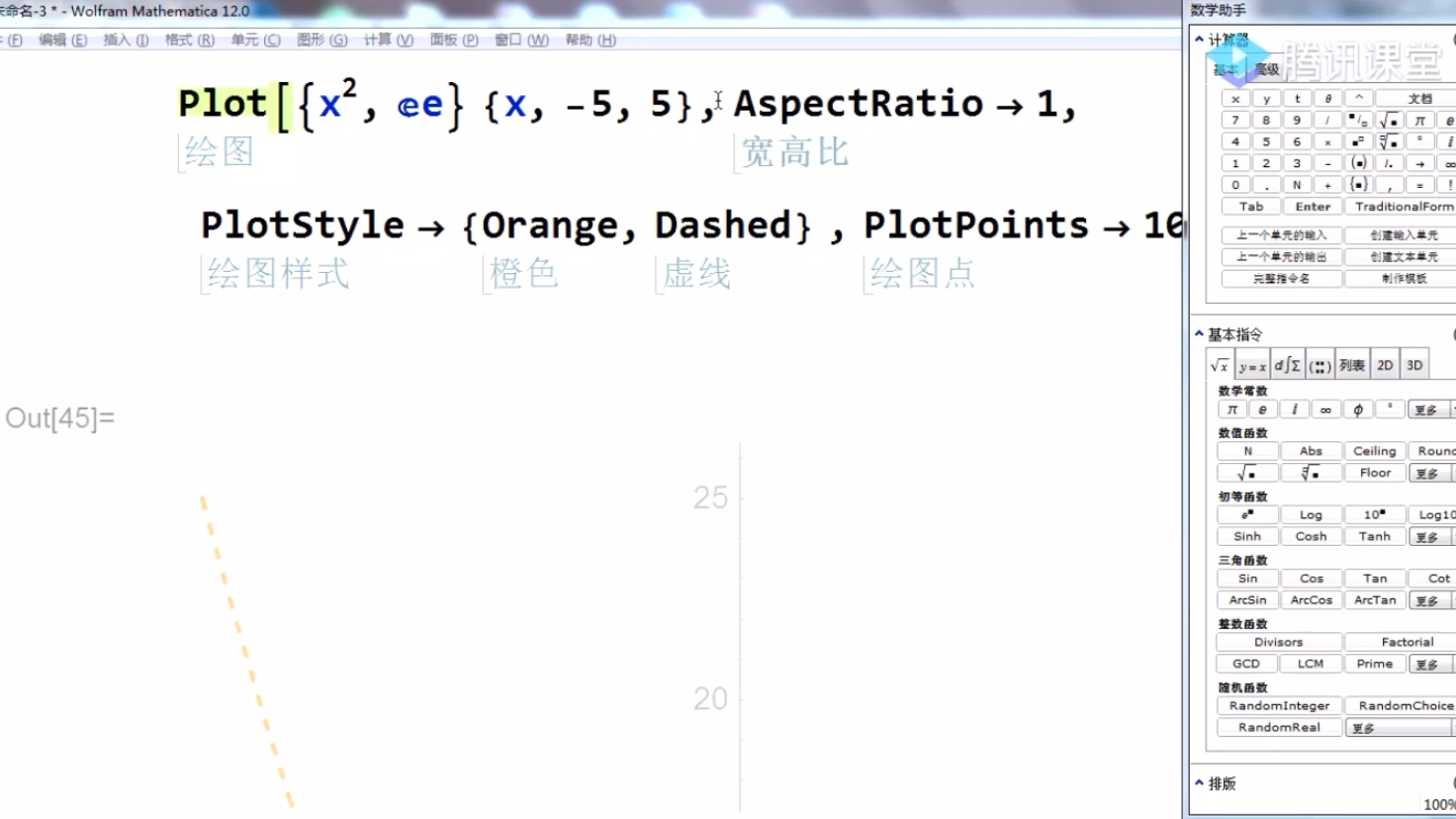1456x819 pixels.
Task: Switch to the calculus d∫Σ tab
Action: (1287, 365)
